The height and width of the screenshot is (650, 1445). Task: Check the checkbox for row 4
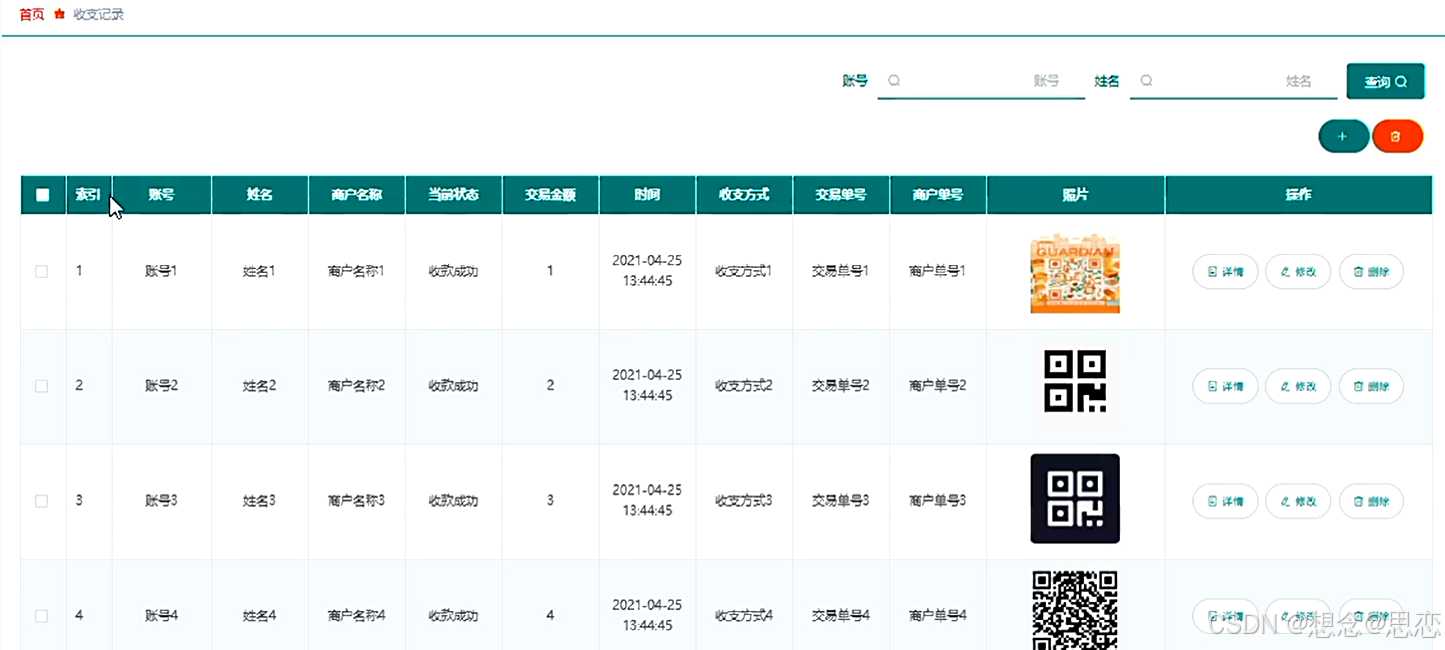(x=42, y=616)
